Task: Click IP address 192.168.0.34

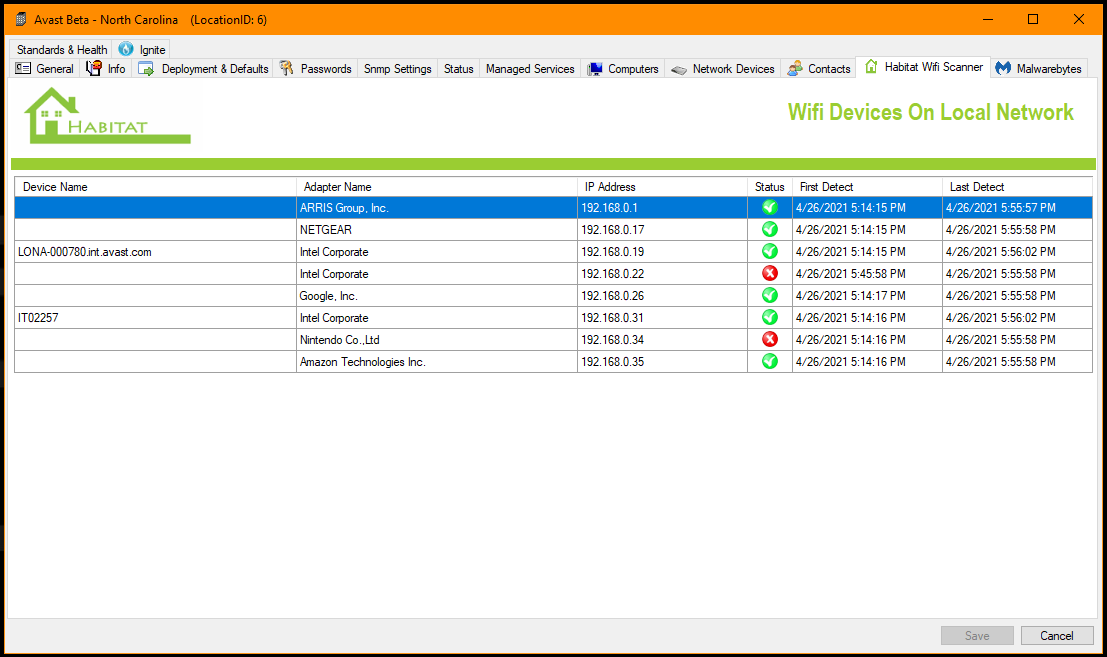Action: click(613, 340)
